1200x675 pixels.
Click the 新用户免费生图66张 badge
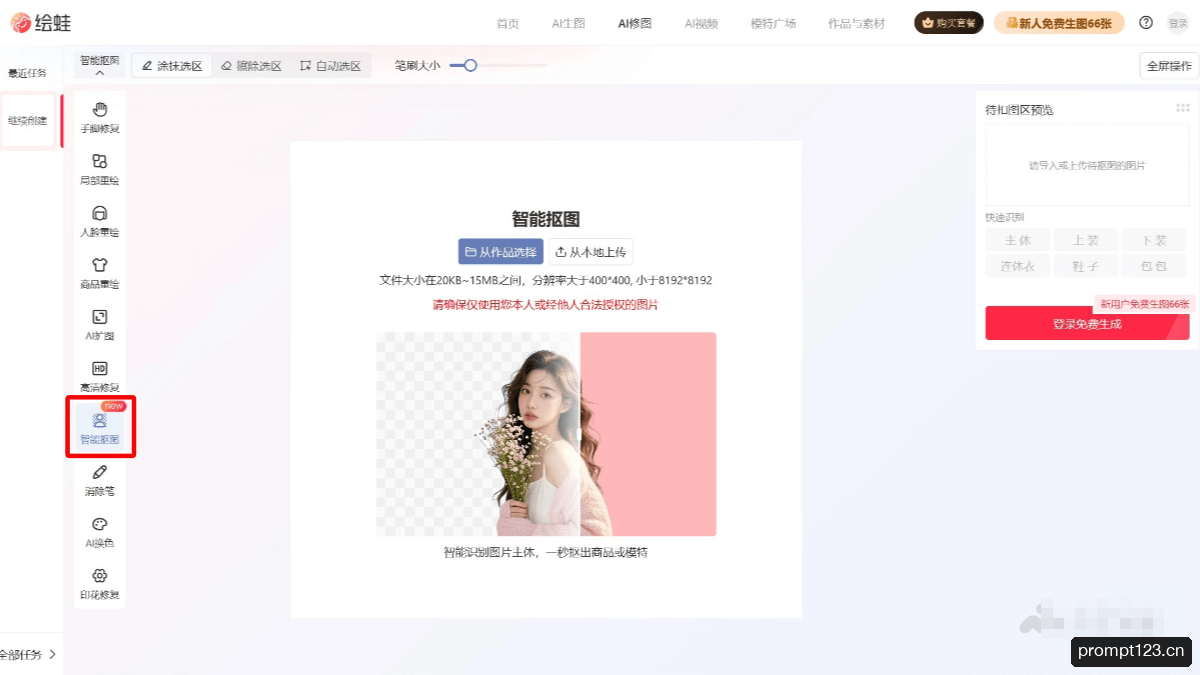click(x=1144, y=303)
